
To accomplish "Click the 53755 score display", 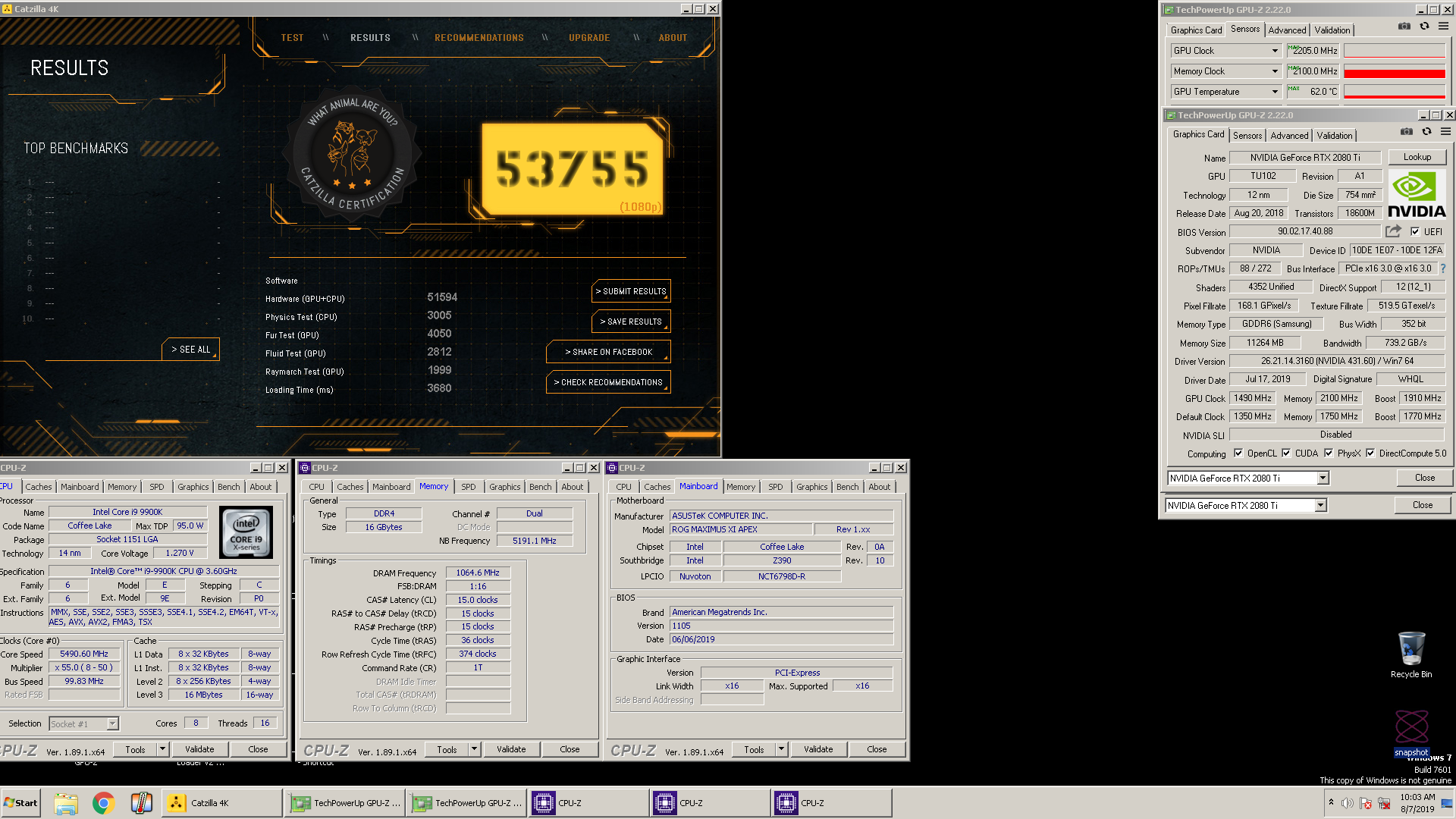I will tap(573, 170).
